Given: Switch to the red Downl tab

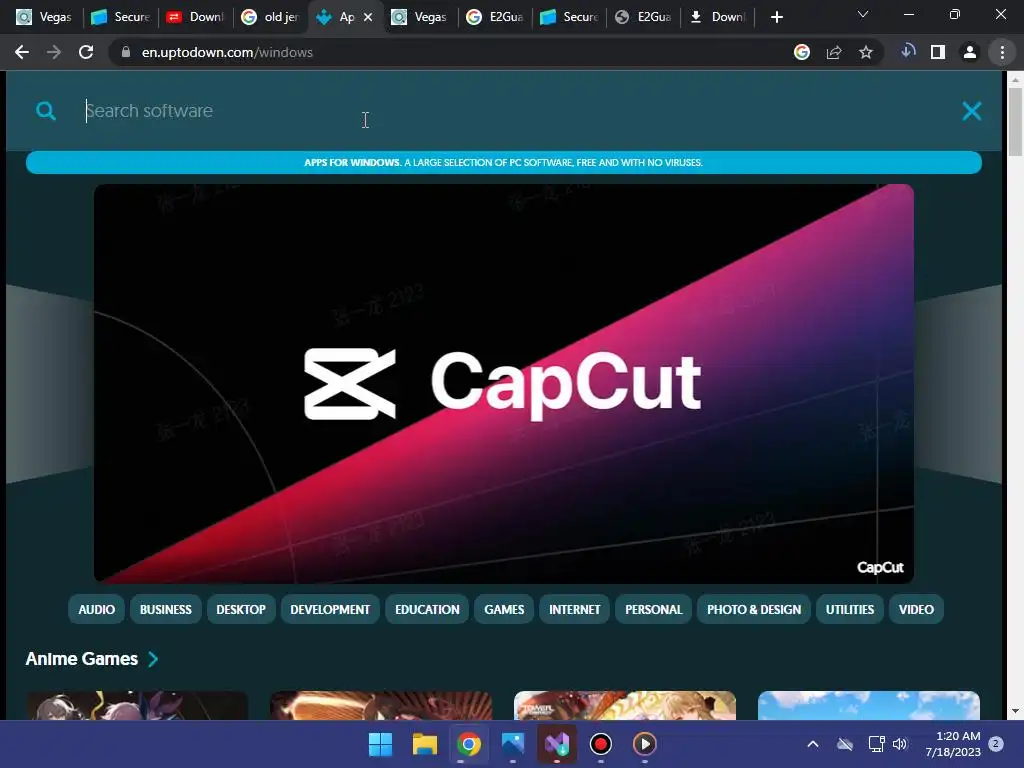Looking at the screenshot, I should tap(195, 17).
